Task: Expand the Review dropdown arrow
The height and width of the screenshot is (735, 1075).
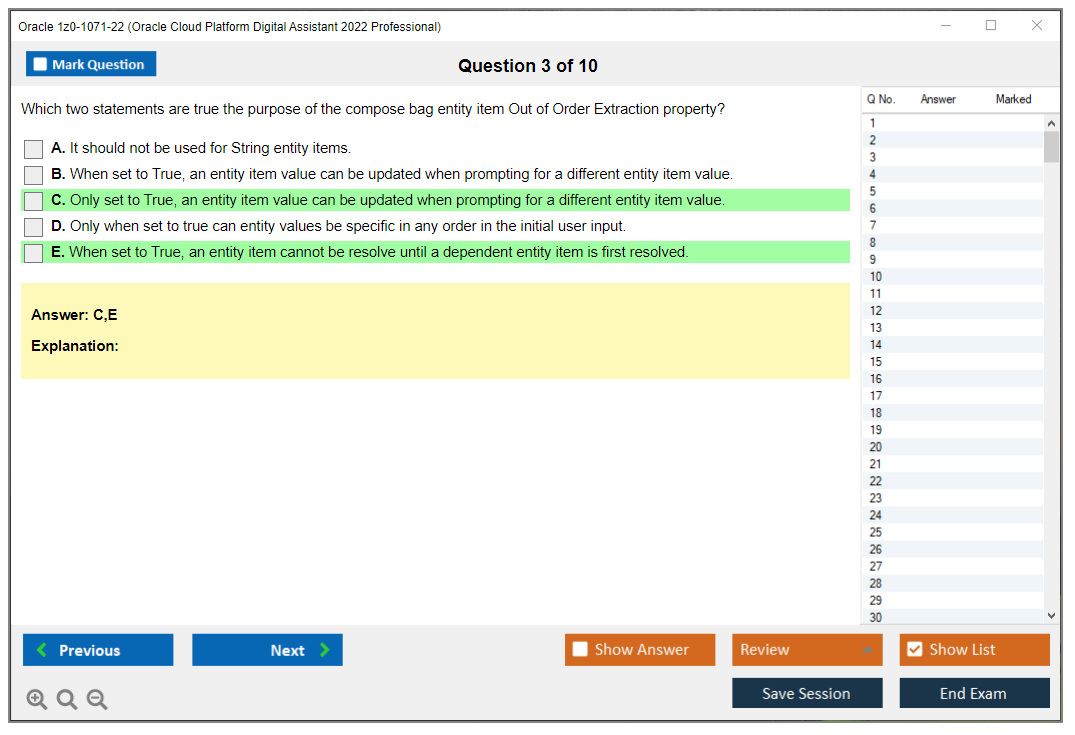Action: (x=868, y=649)
